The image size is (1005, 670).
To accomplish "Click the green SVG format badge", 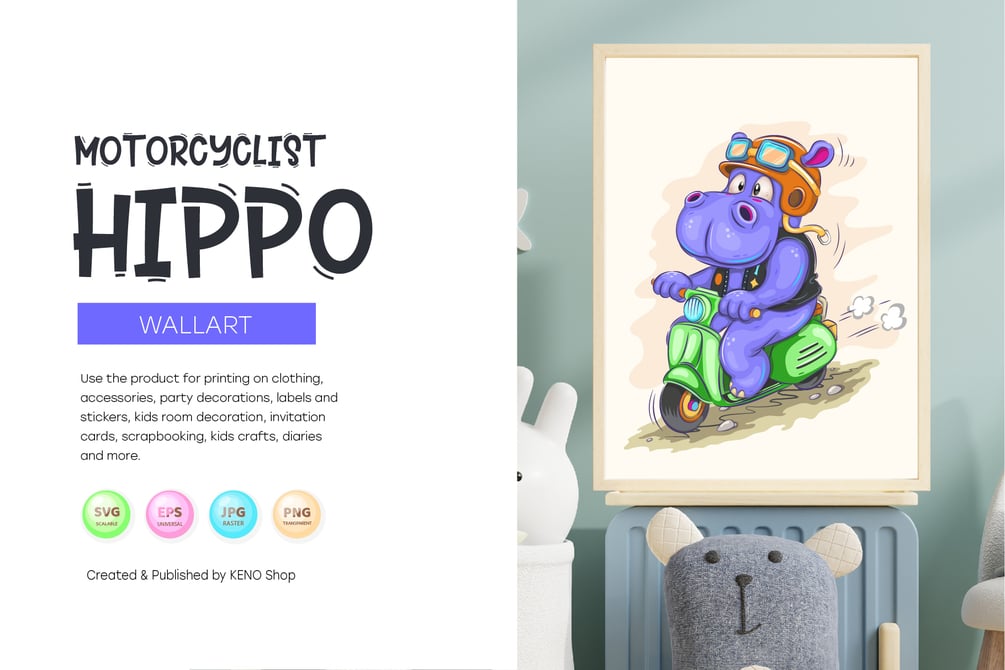I will 106,514.
